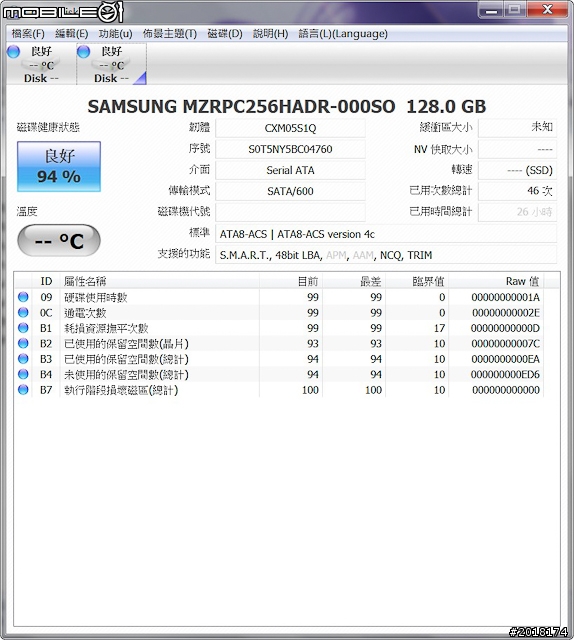Click the 良好 94 % health status button
Image resolution: width=574 pixels, height=640 pixels.
(59, 167)
